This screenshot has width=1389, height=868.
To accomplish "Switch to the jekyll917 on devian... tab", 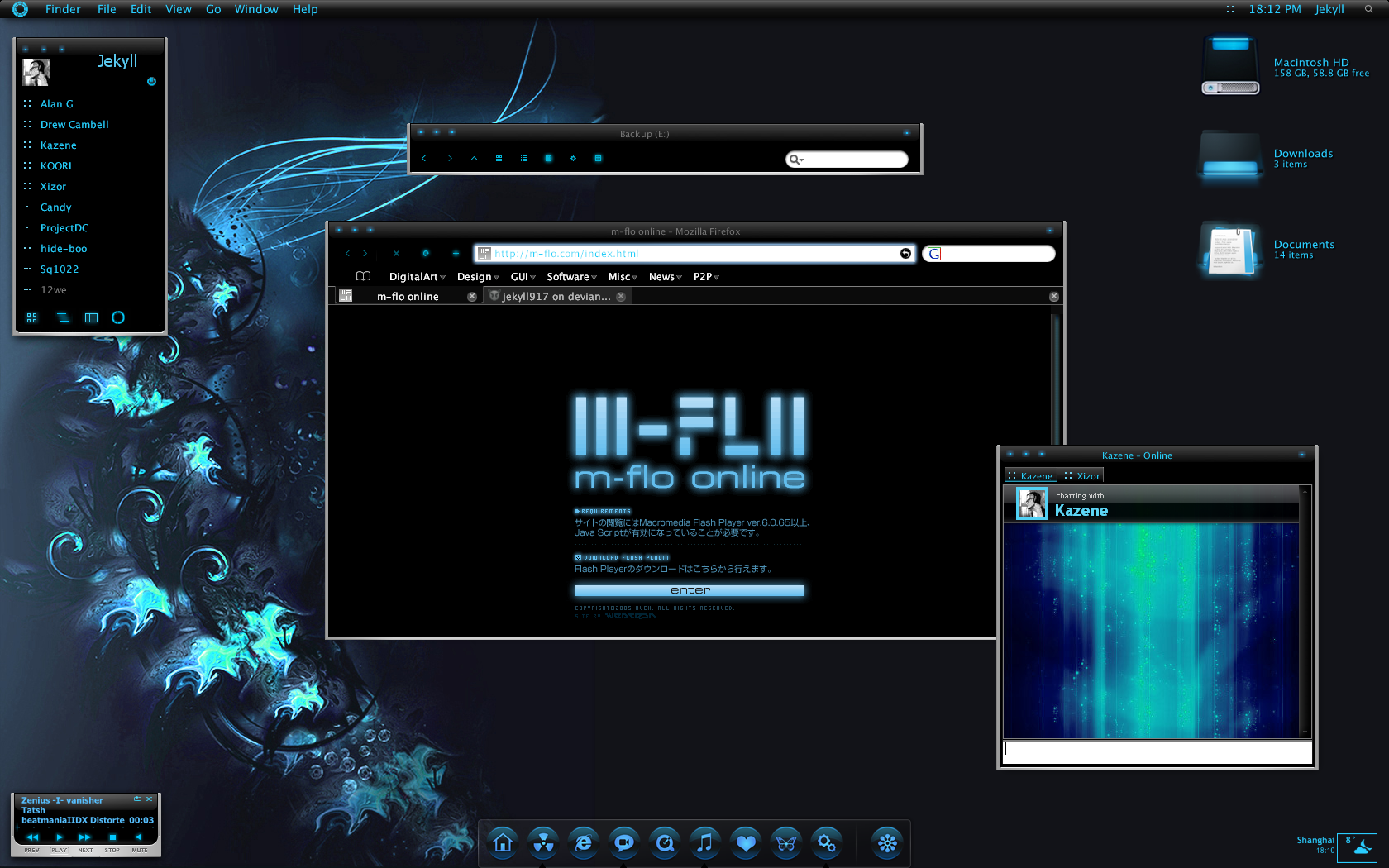I will coord(556,296).
